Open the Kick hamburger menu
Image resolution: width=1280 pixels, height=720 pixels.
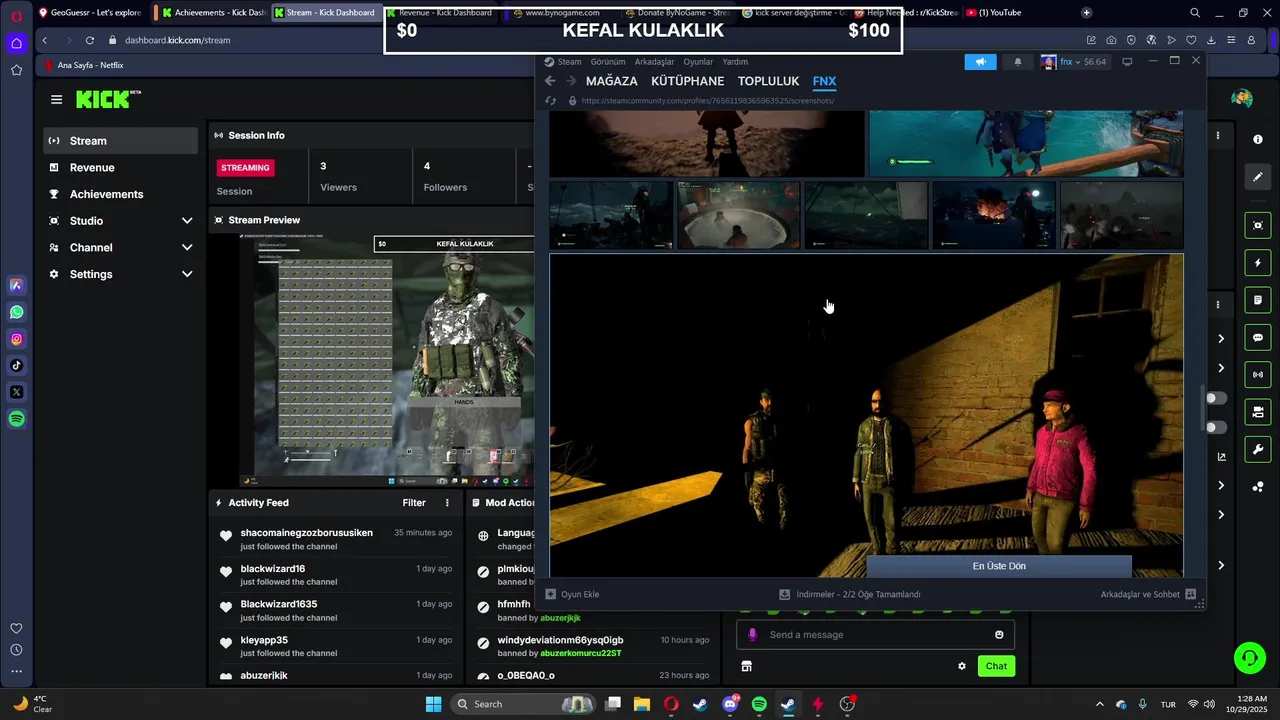[x=56, y=99]
